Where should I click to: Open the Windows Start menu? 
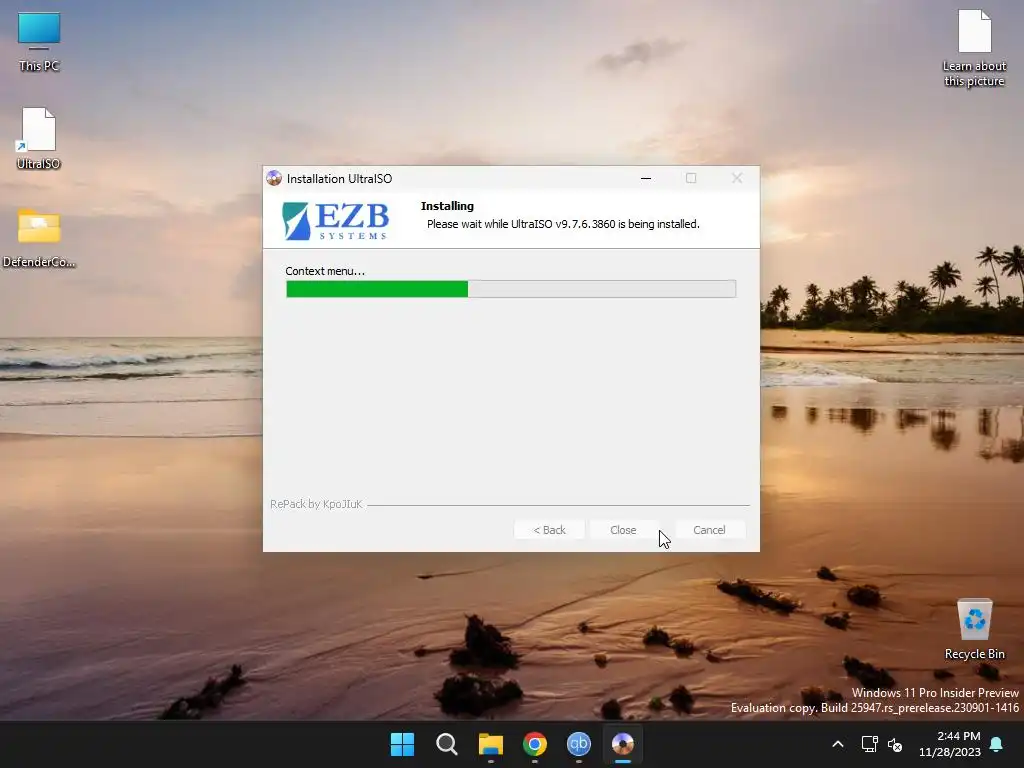(402, 744)
